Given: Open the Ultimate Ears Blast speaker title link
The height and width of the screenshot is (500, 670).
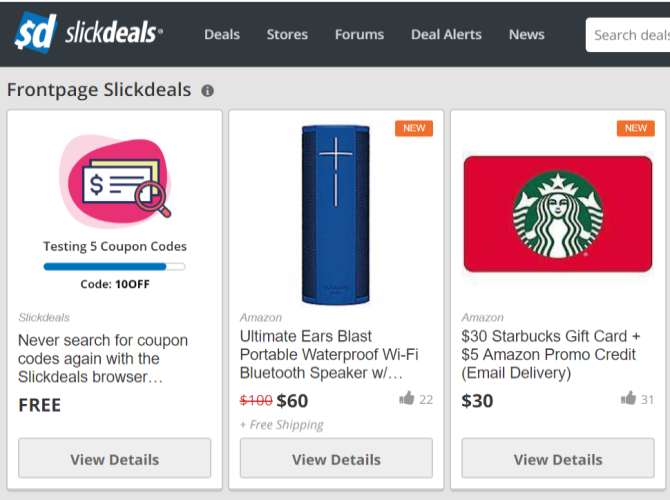Looking at the screenshot, I should pos(329,354).
